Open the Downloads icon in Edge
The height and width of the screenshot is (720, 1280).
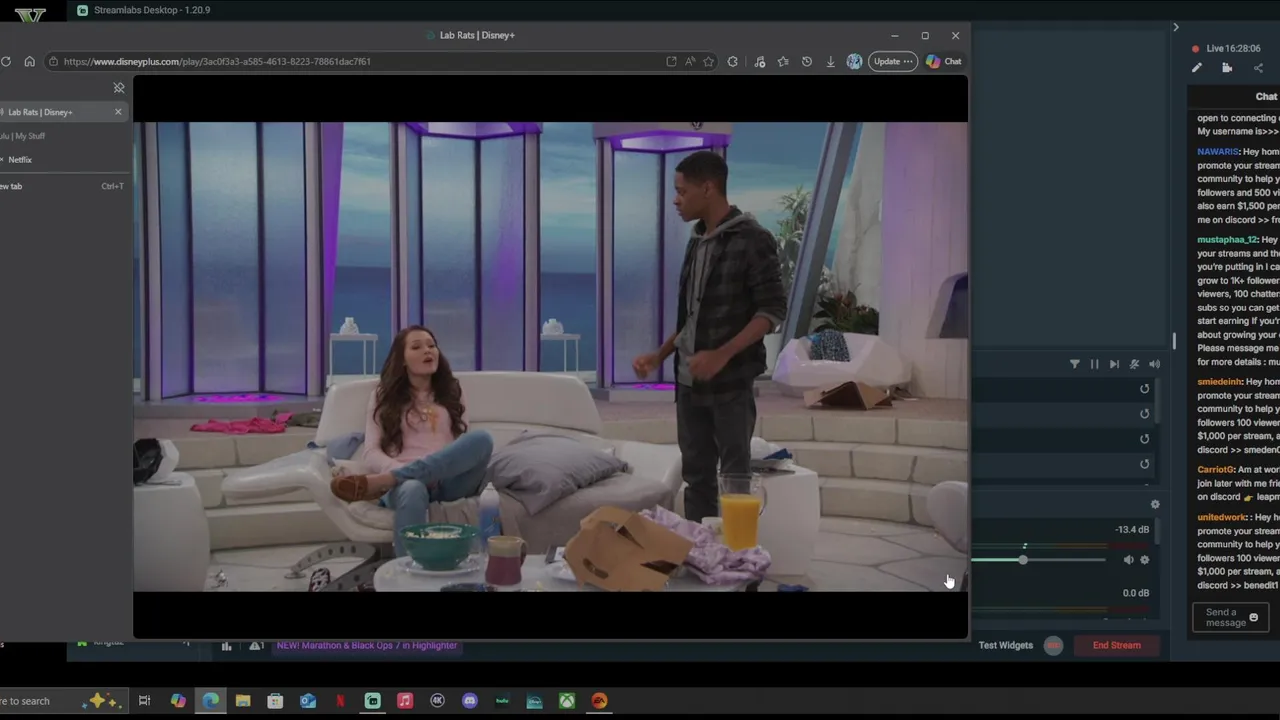(830, 61)
